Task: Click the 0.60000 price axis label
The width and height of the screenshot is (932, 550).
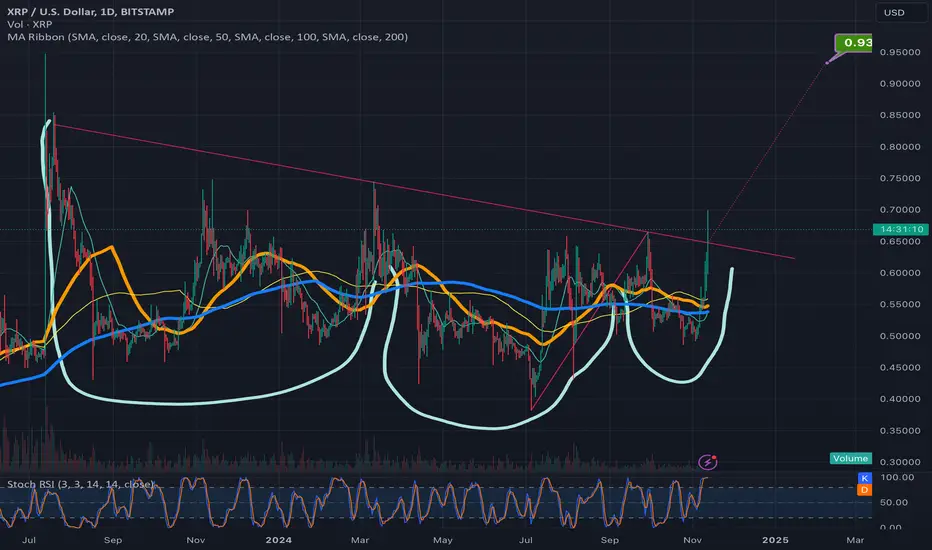Action: 900,273
